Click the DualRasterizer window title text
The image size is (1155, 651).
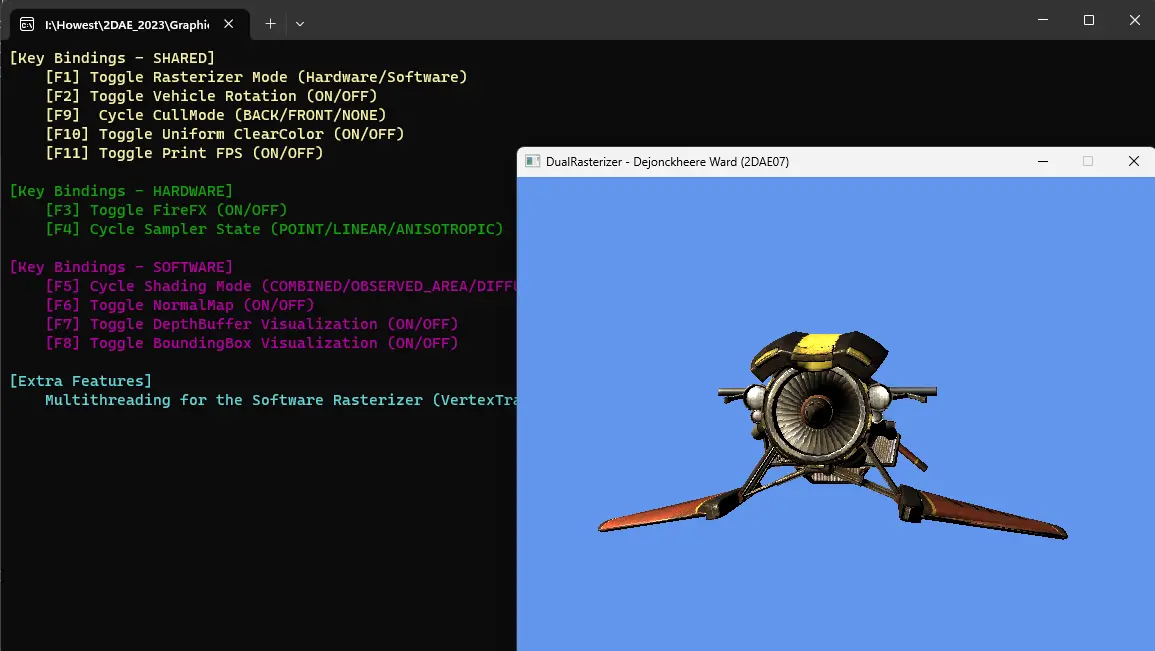tap(667, 161)
